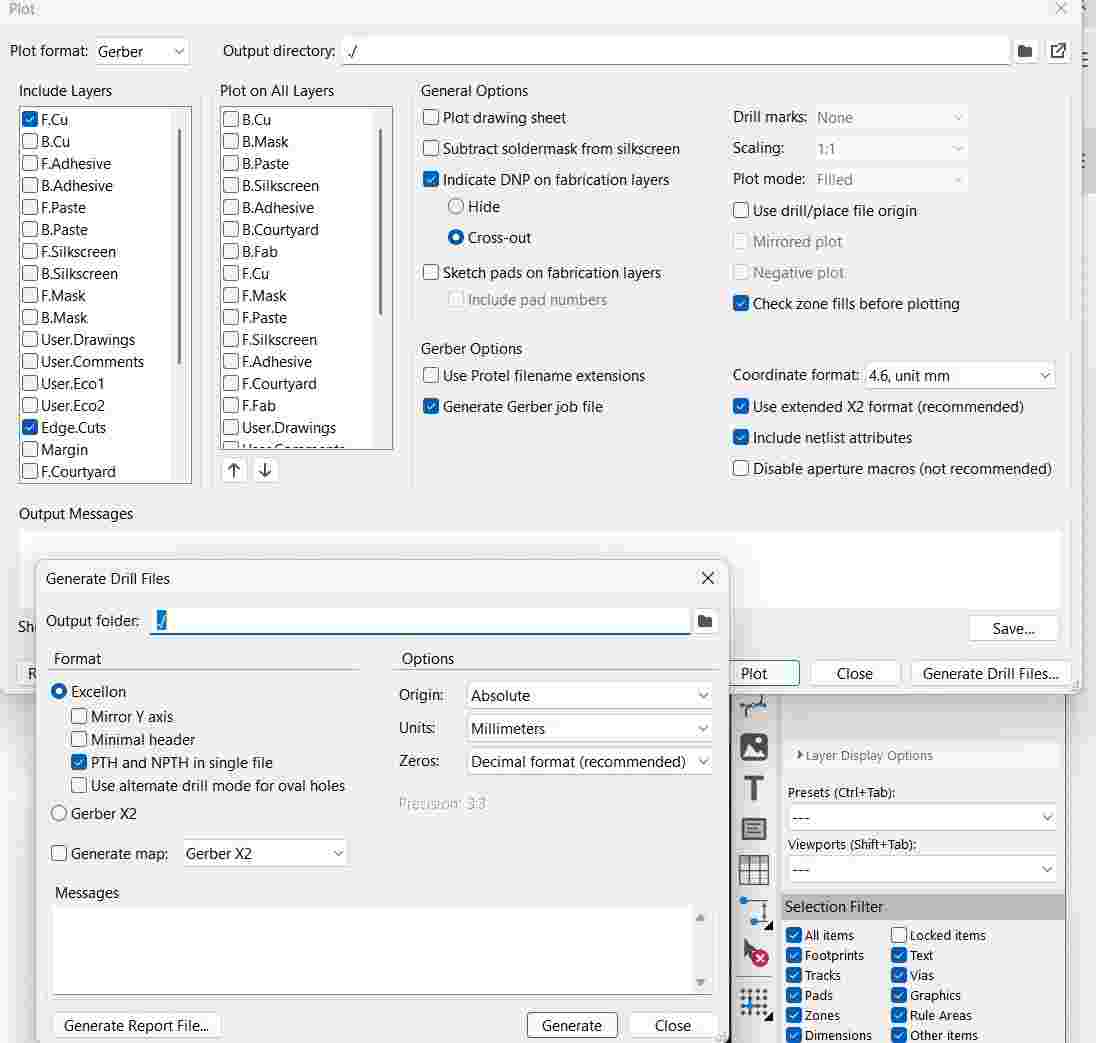Uncheck Edge.Cuts layer
This screenshot has width=1096, height=1043.
[x=30, y=427]
